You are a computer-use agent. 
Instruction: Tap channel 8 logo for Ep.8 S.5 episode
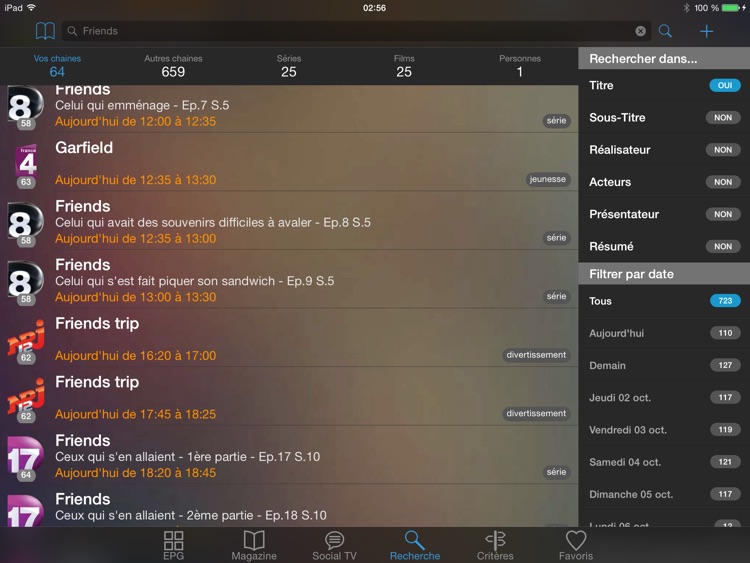coord(25,224)
